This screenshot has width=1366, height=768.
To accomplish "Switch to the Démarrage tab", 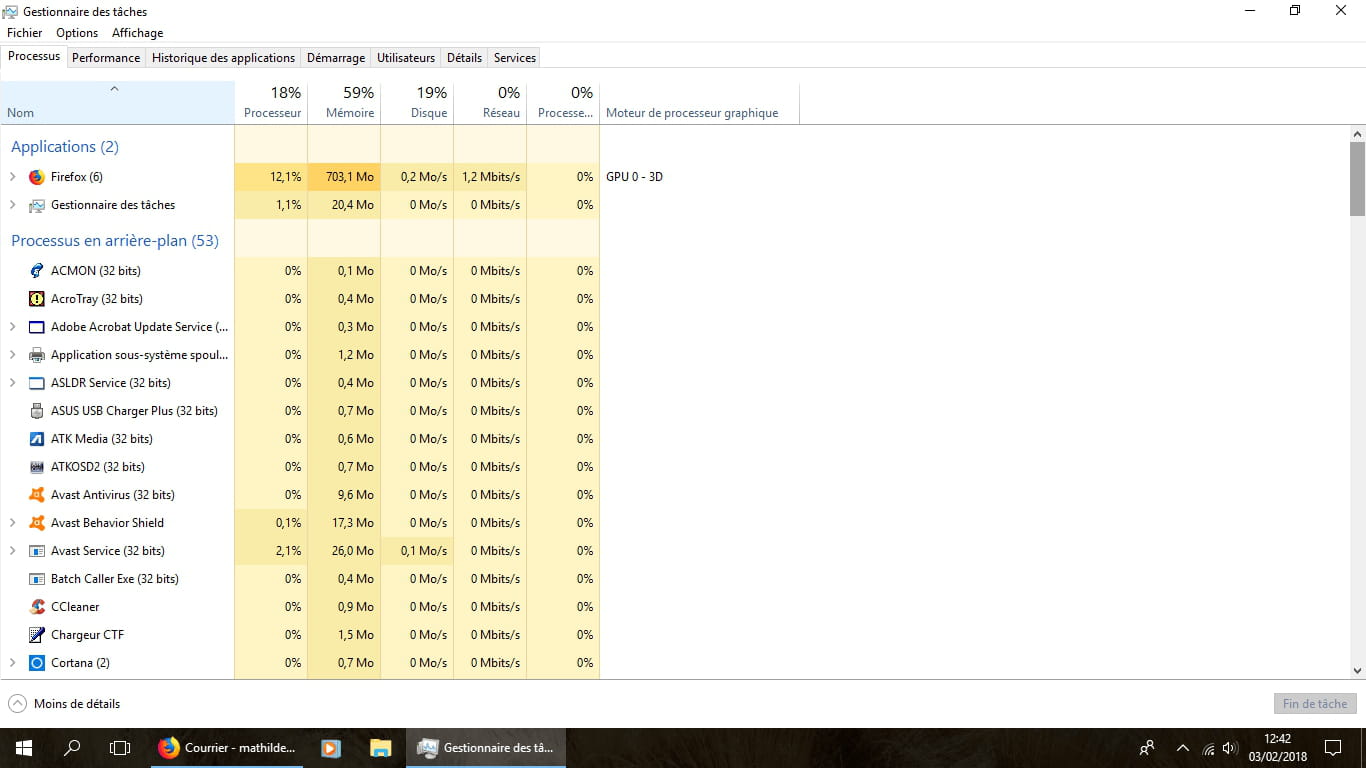I will point(336,58).
